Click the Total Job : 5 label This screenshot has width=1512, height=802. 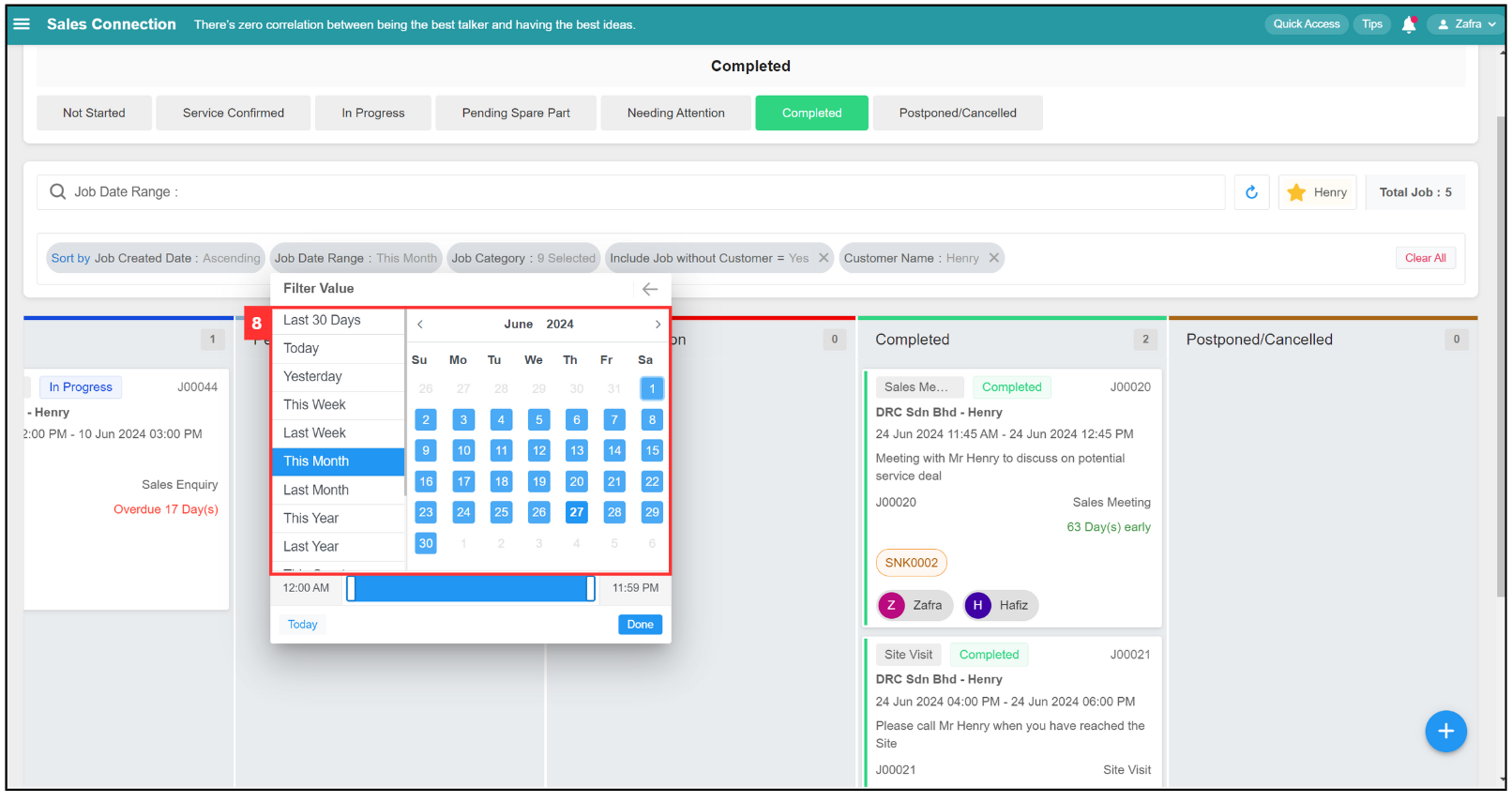(1415, 192)
